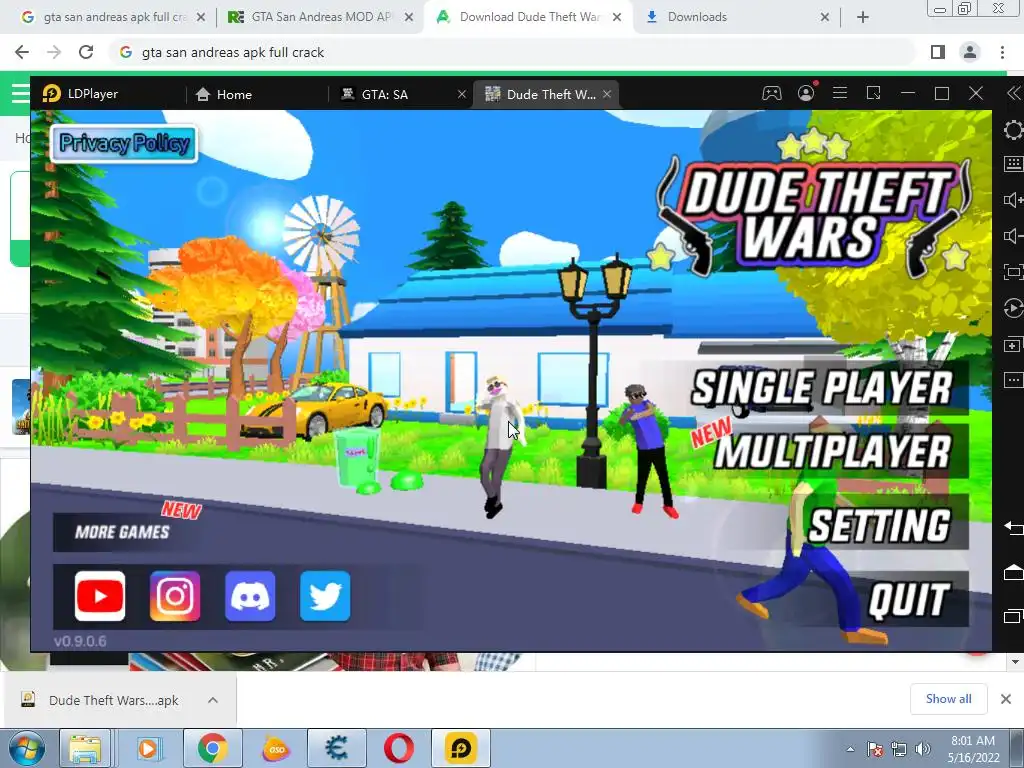Click LDPlayer logo in title bar
Image resolution: width=1024 pixels, height=768 pixels.
tap(52, 94)
